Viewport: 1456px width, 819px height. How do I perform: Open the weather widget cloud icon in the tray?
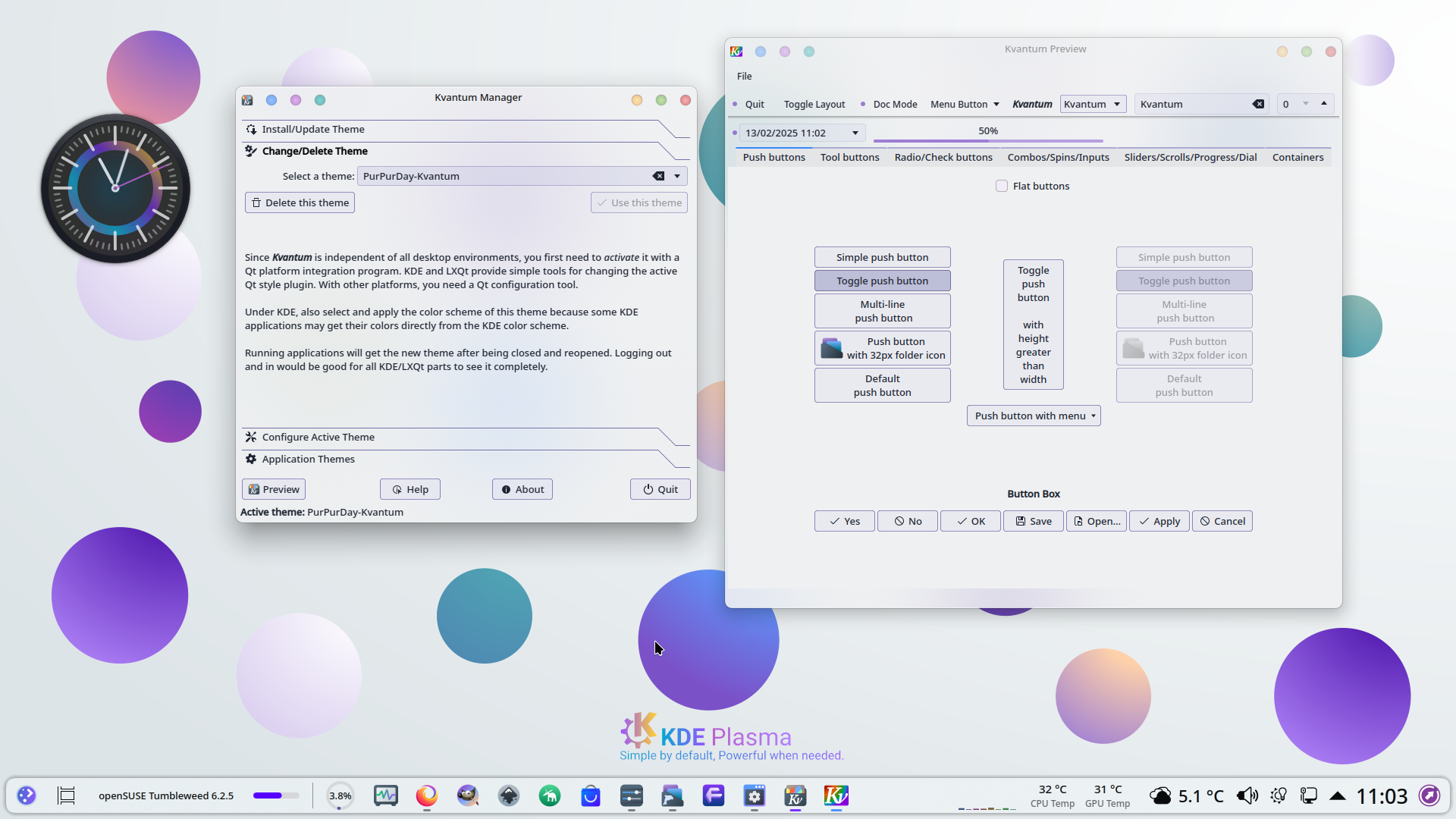pyautogui.click(x=1160, y=795)
